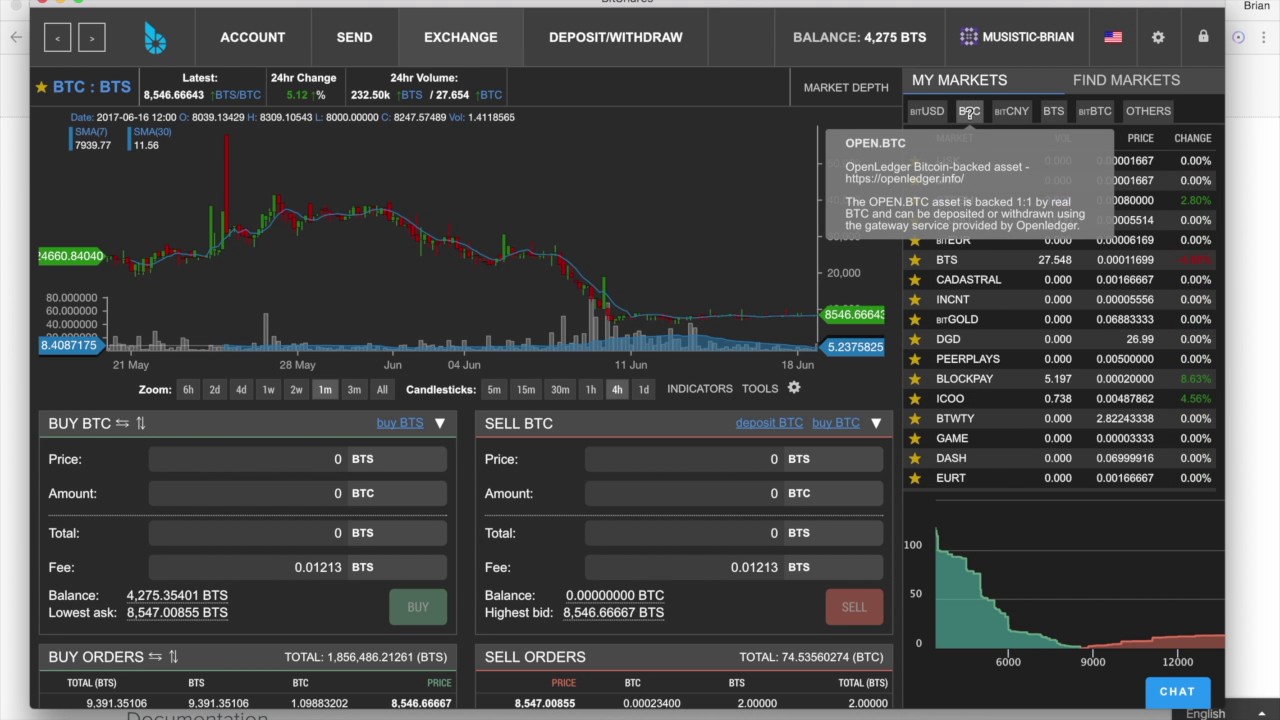
Task: Switch to FIND MARKETS tab
Action: 1126,80
